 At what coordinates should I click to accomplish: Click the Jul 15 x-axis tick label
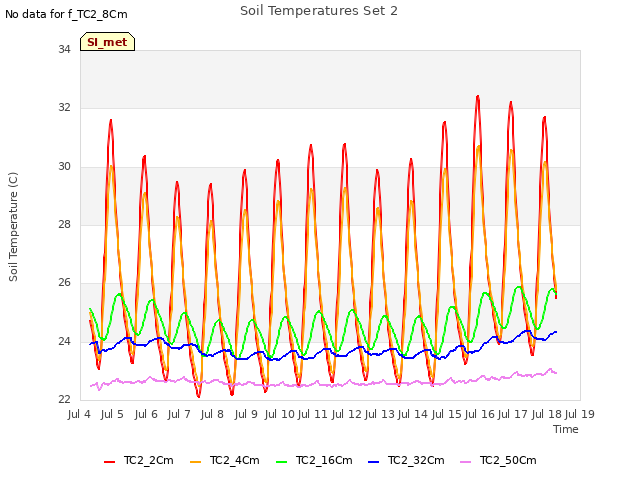(447, 414)
